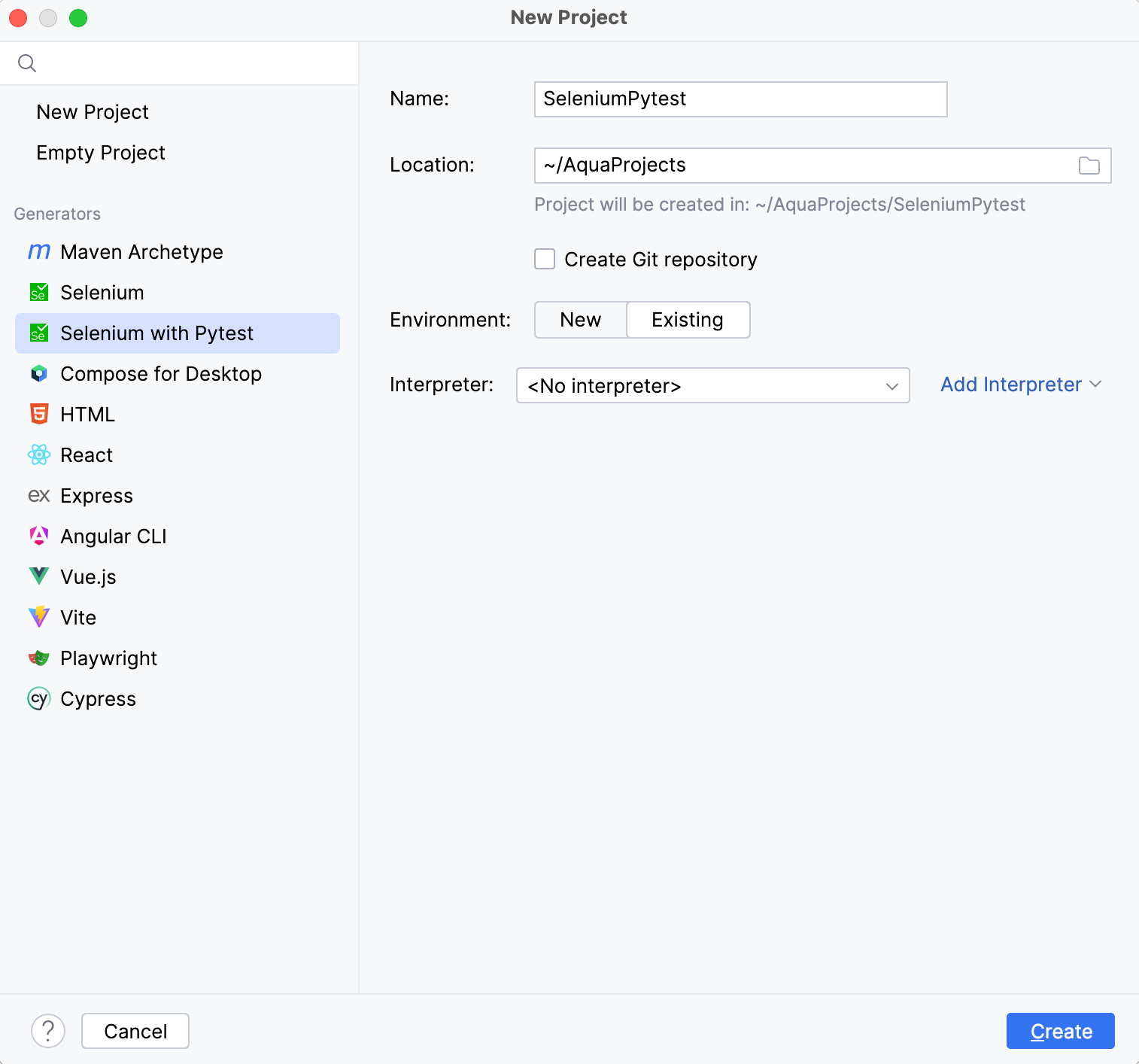Click into the project Name field
This screenshot has width=1139, height=1064.
pos(740,99)
